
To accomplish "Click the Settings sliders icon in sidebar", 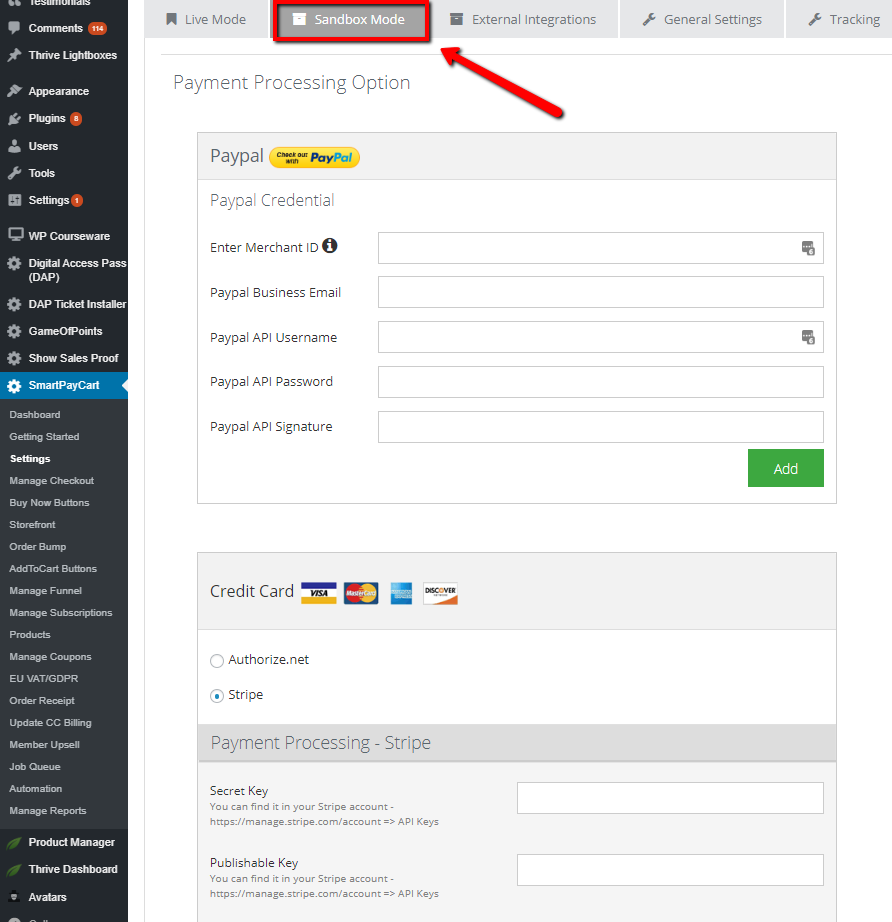I will coord(15,200).
